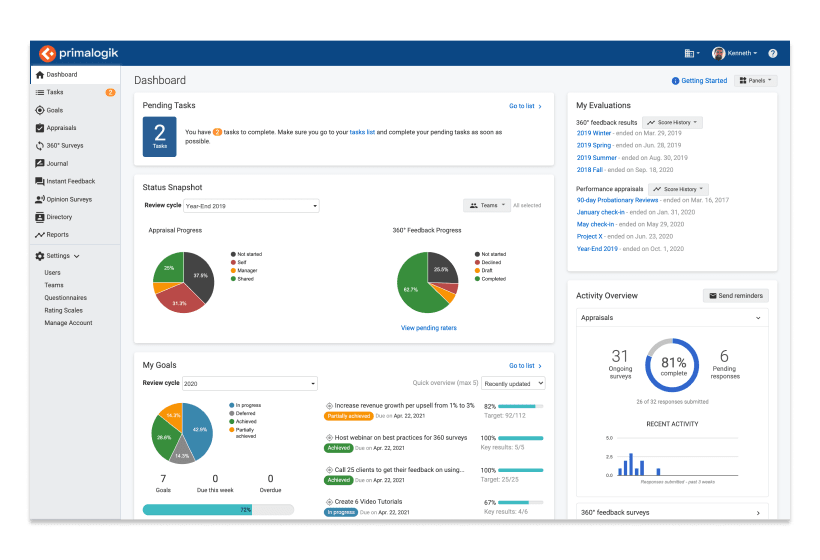
Task: Click the Journal icon in sidebar
Action: [x=40, y=163]
